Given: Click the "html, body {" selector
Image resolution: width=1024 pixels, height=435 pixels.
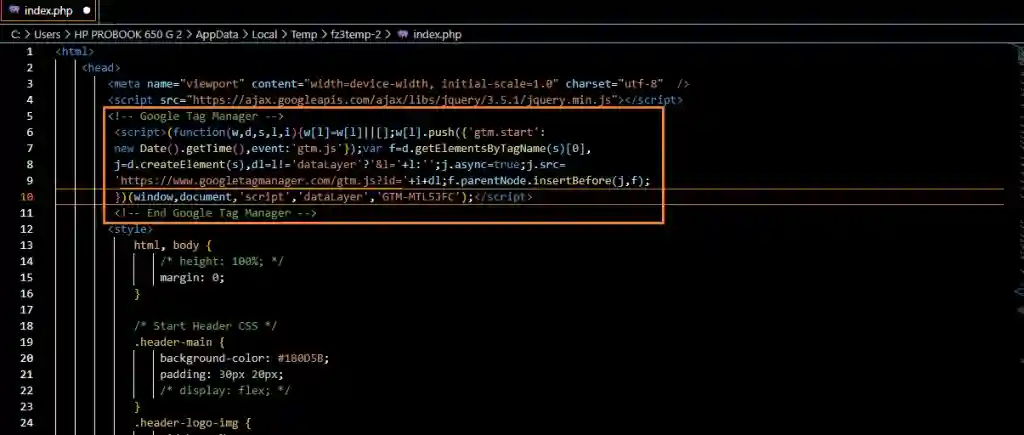Looking at the screenshot, I should pyautogui.click(x=173, y=246).
